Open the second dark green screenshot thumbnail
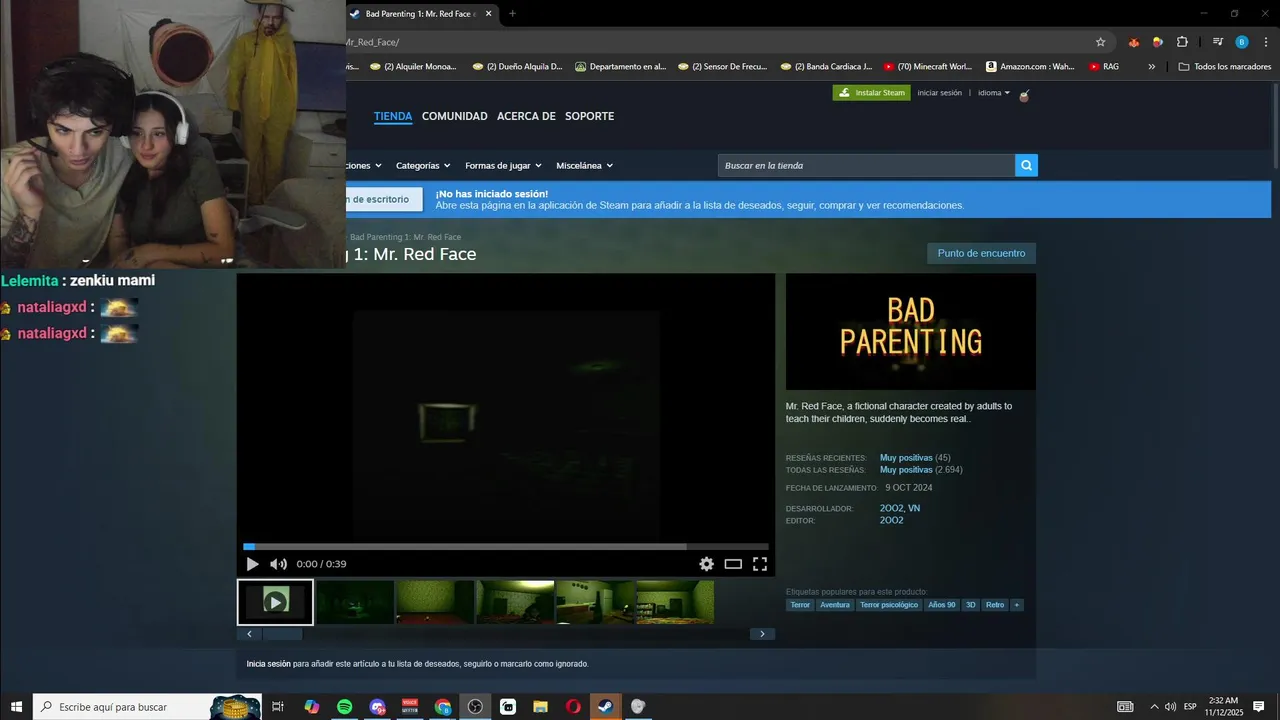 pyautogui.click(x=355, y=602)
